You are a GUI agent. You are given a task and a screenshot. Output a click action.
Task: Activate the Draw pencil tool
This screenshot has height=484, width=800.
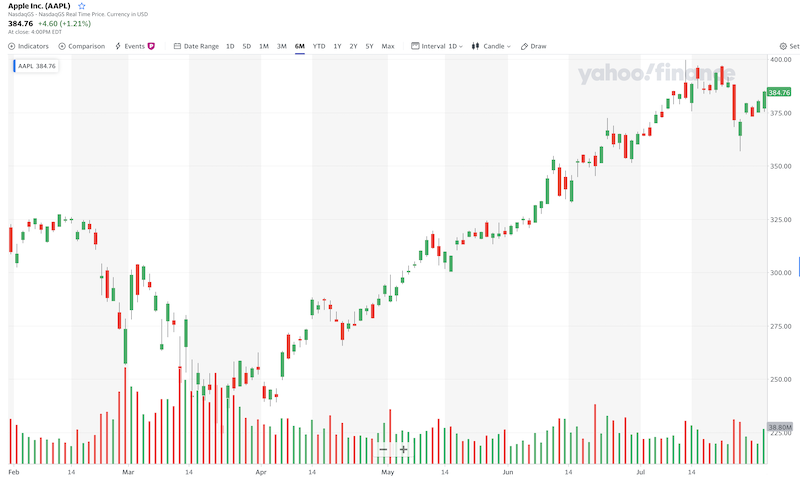click(x=533, y=46)
